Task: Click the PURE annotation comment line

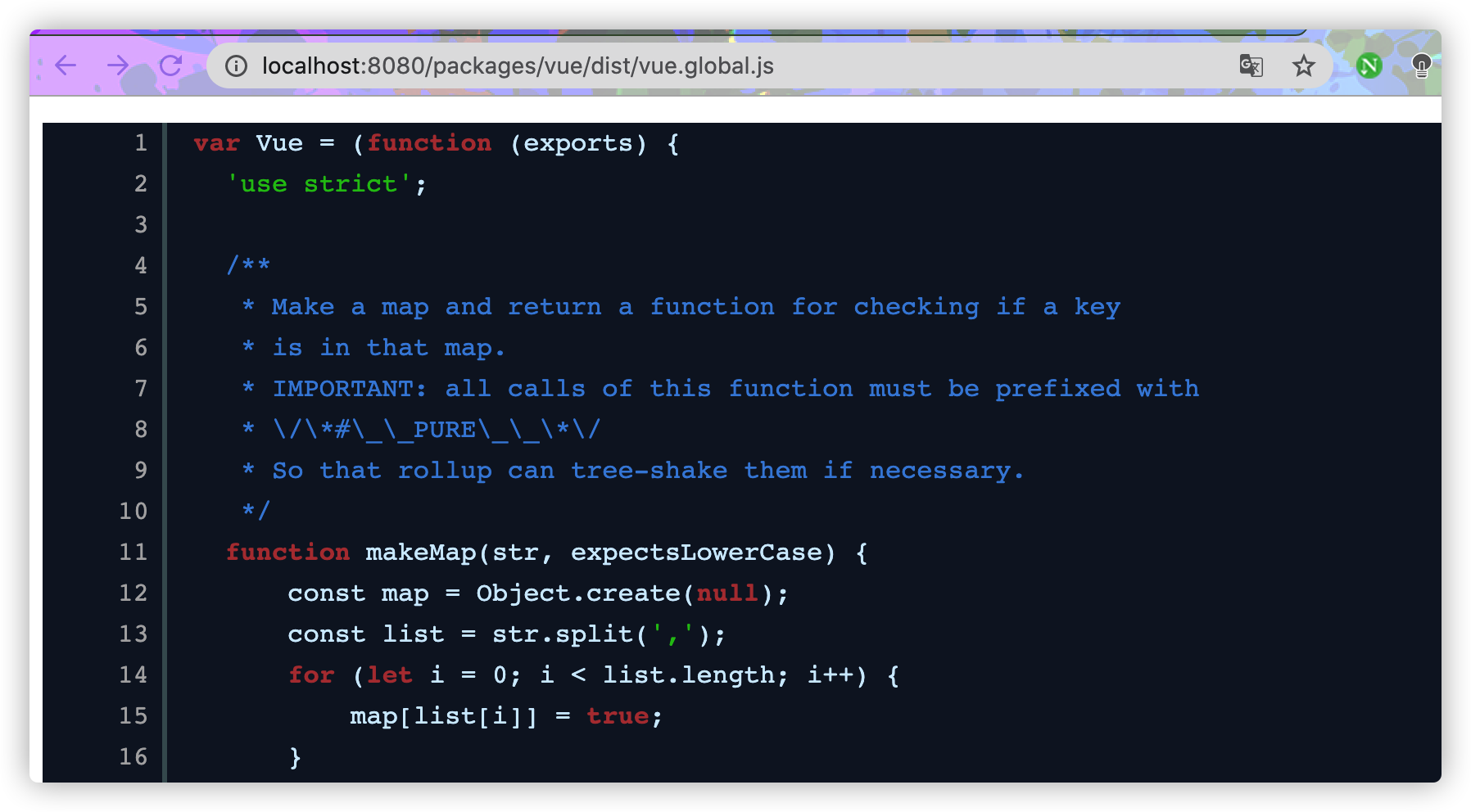Action: (x=437, y=430)
